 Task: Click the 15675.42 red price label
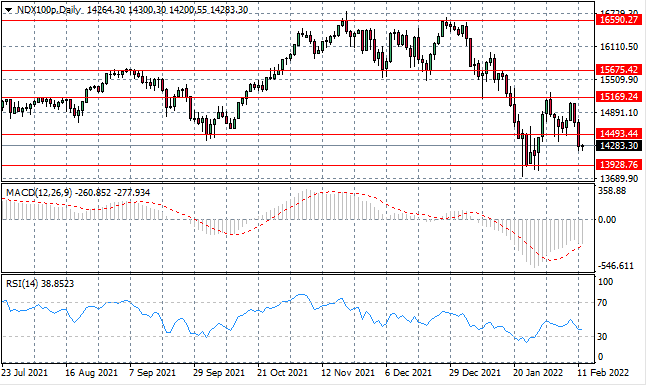[619, 69]
